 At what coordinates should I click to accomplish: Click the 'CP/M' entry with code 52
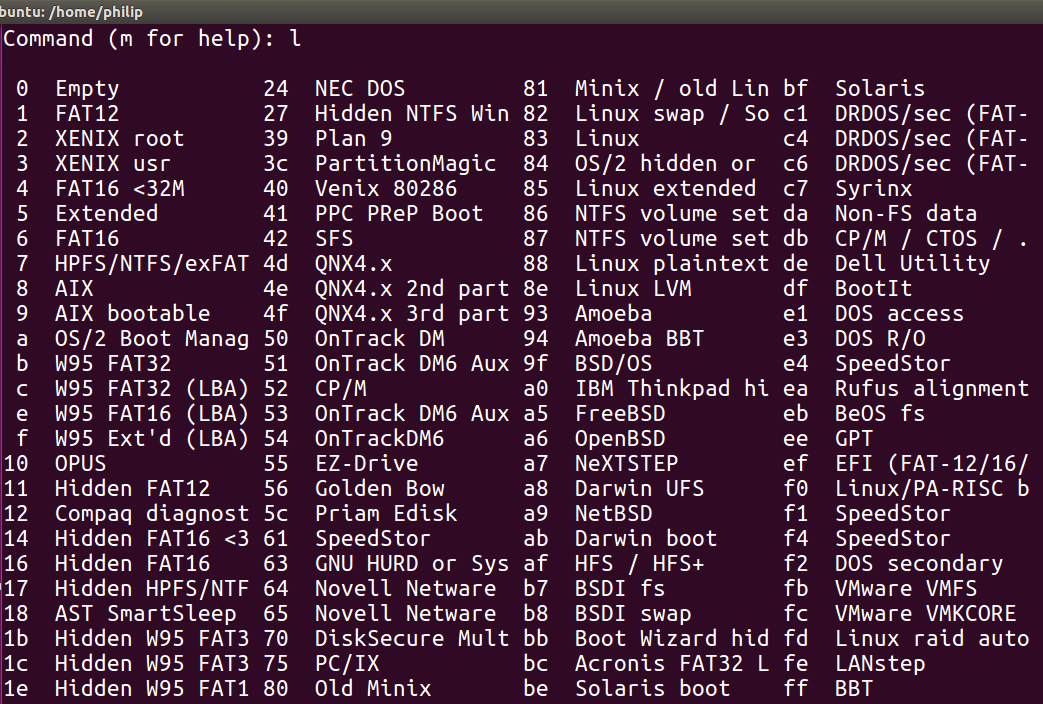(x=341, y=389)
